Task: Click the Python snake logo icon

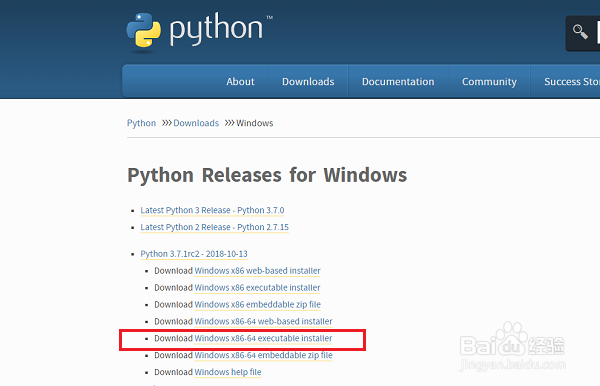Action: click(x=143, y=30)
